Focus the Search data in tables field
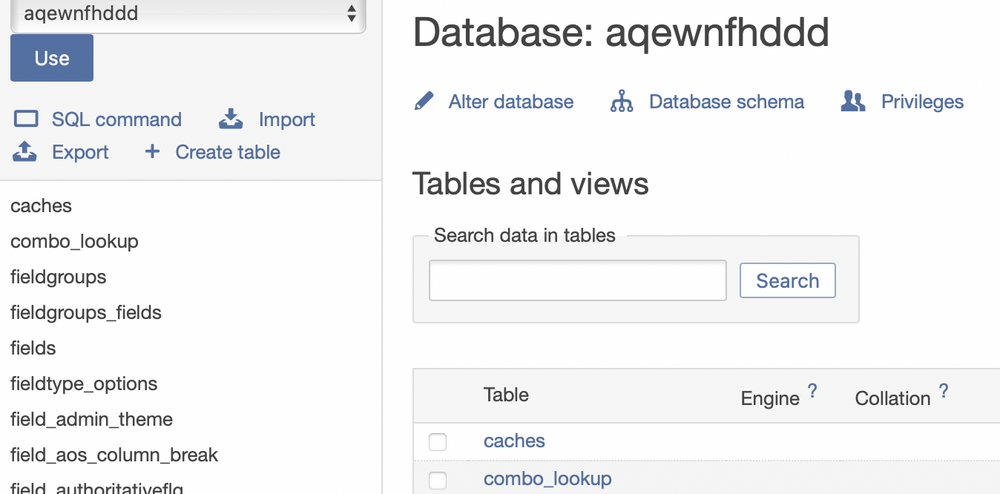 (x=577, y=281)
